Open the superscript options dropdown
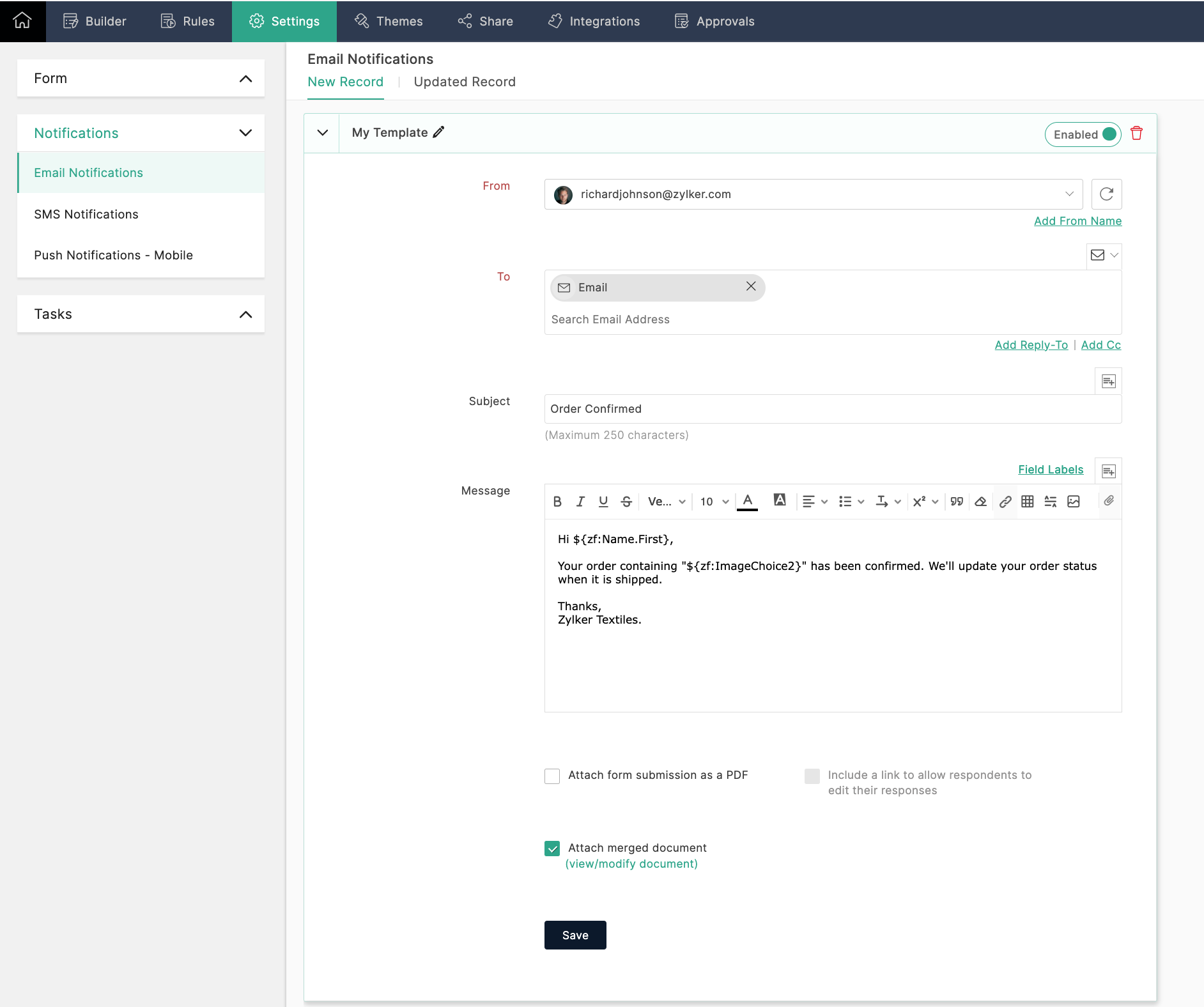 [925, 502]
